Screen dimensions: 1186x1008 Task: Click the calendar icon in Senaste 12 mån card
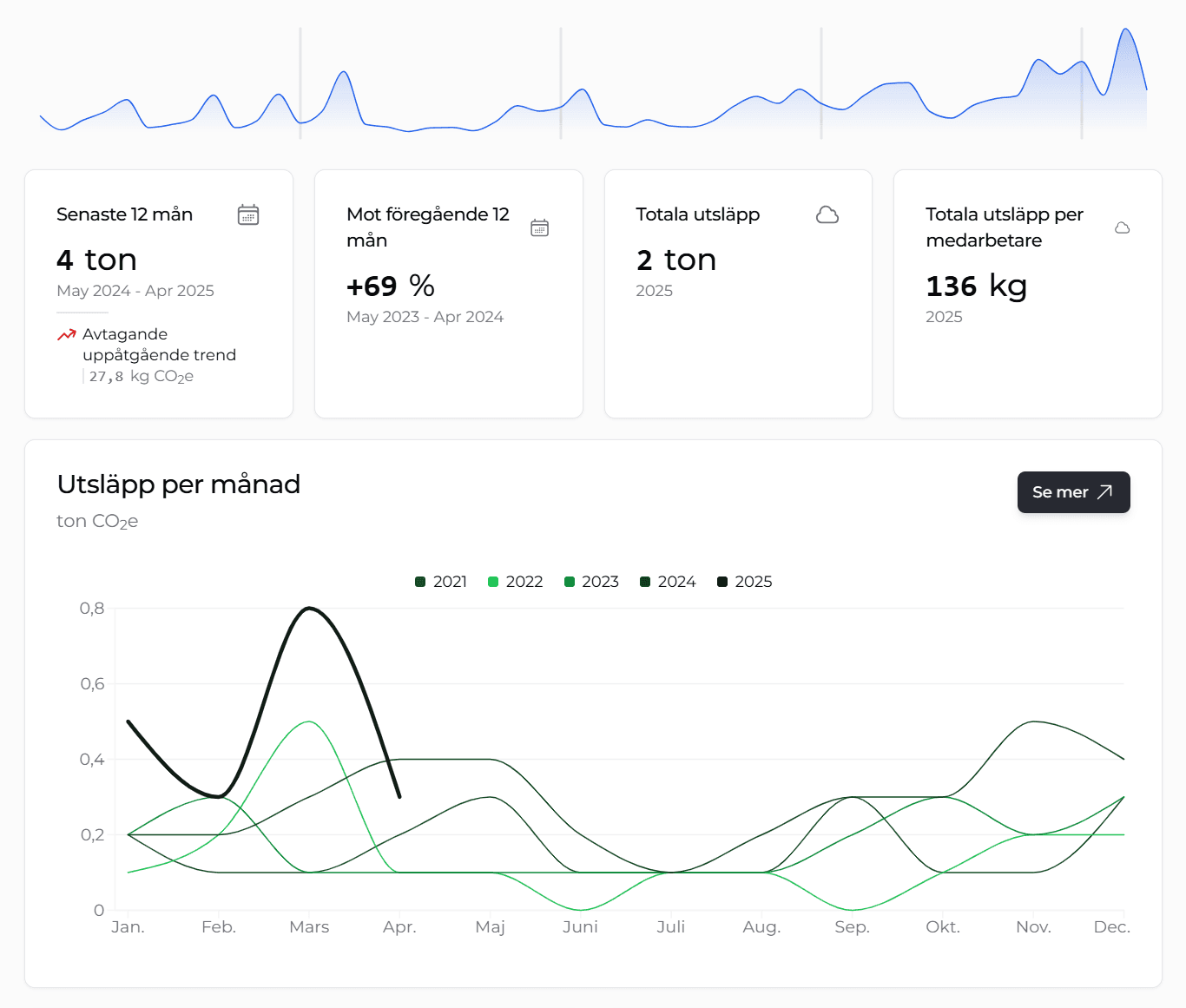pyautogui.click(x=248, y=215)
